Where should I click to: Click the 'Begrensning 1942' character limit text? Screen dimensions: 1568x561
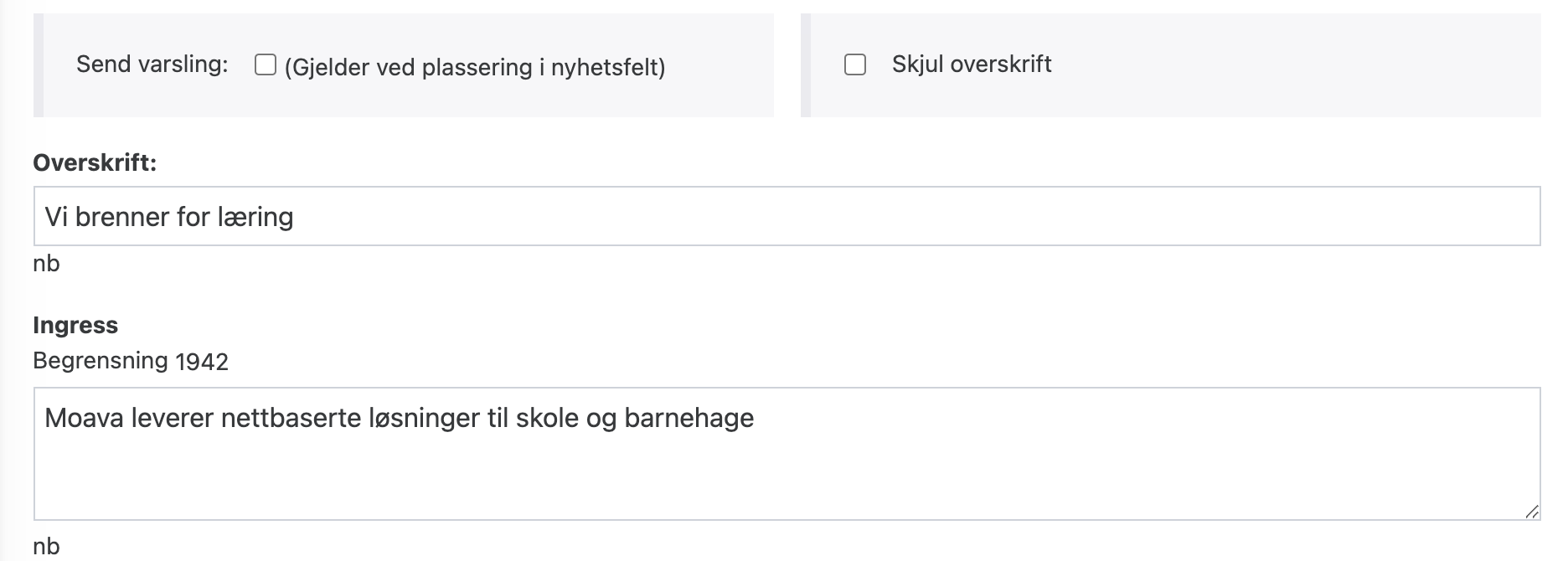[131, 361]
